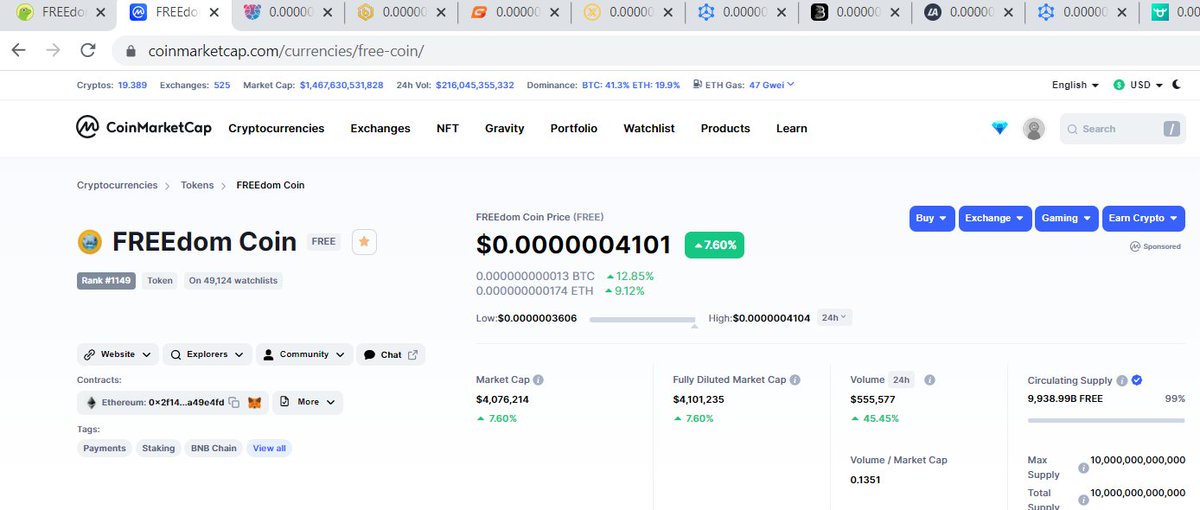The width and height of the screenshot is (1200, 510).
Task: Open Exchanges nav menu
Action: 380,128
